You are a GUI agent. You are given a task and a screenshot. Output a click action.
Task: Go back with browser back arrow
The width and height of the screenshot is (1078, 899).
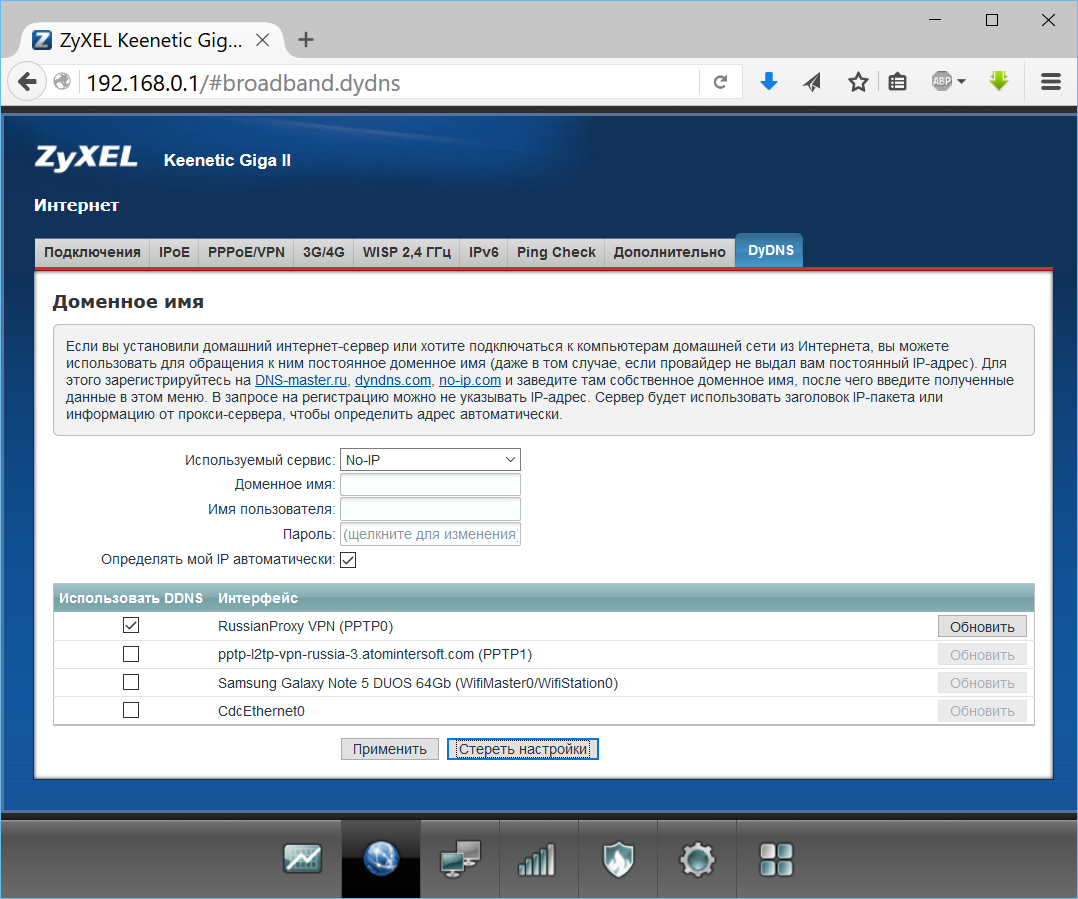[27, 82]
